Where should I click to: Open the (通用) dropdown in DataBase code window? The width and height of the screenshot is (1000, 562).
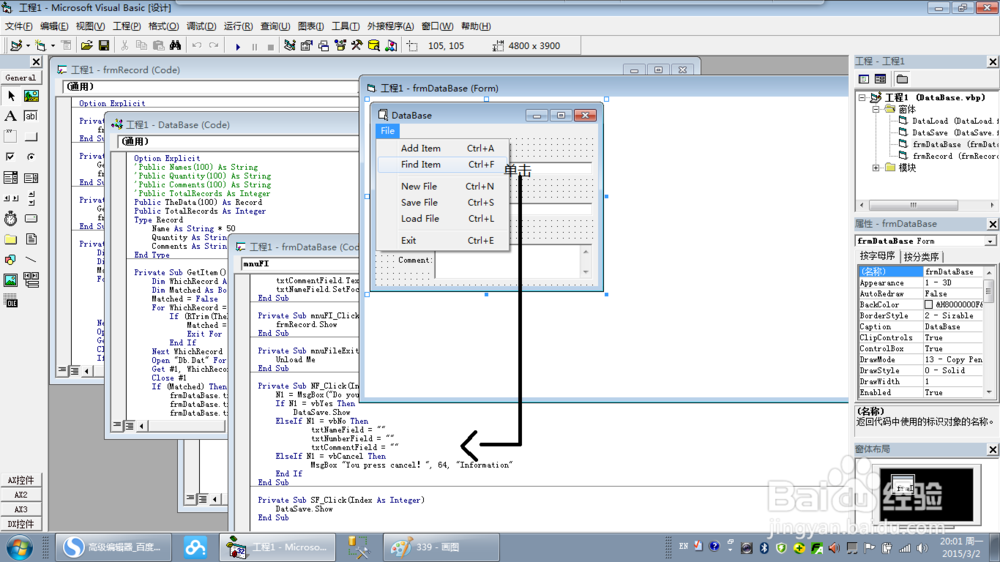coord(238,142)
